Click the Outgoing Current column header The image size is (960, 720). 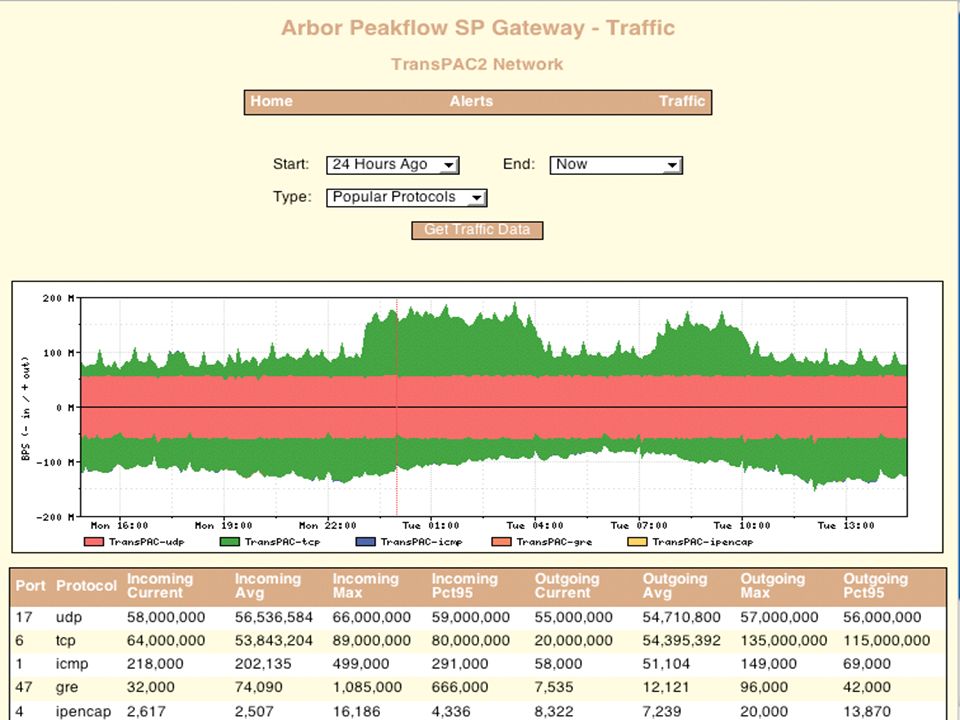click(568, 586)
